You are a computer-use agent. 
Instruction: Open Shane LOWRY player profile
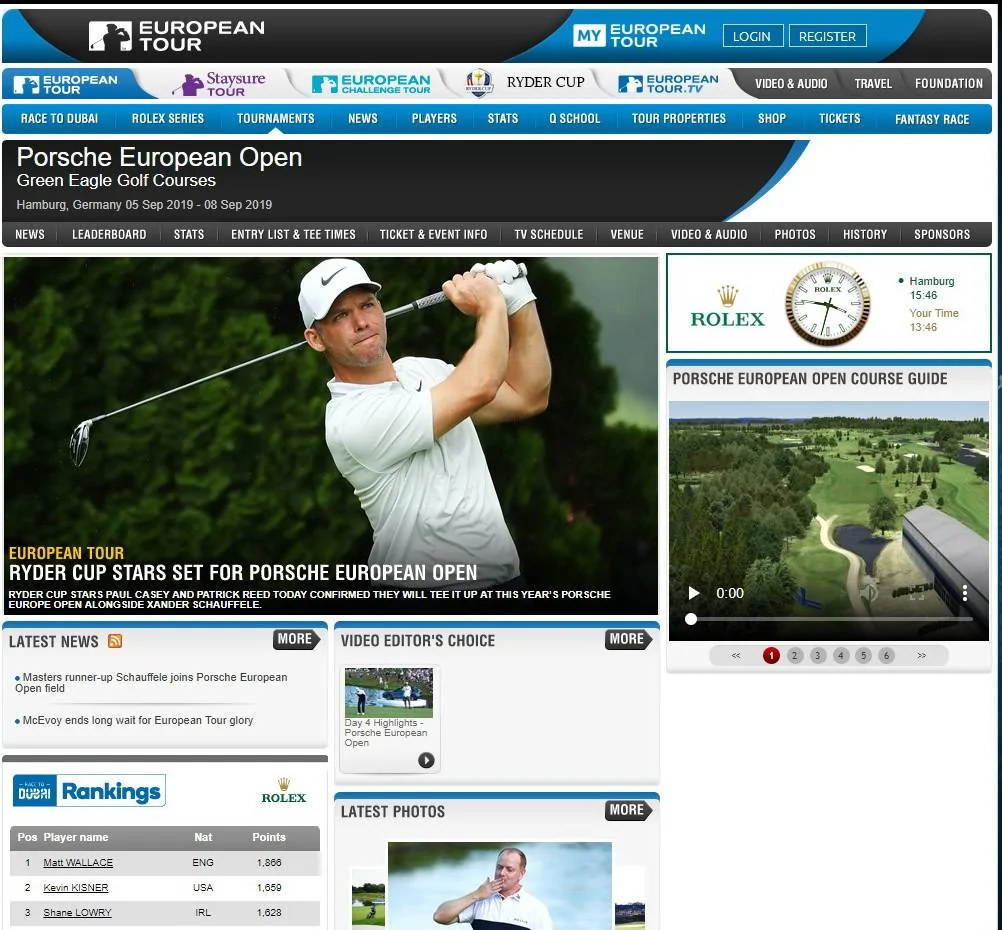pyautogui.click(x=77, y=913)
